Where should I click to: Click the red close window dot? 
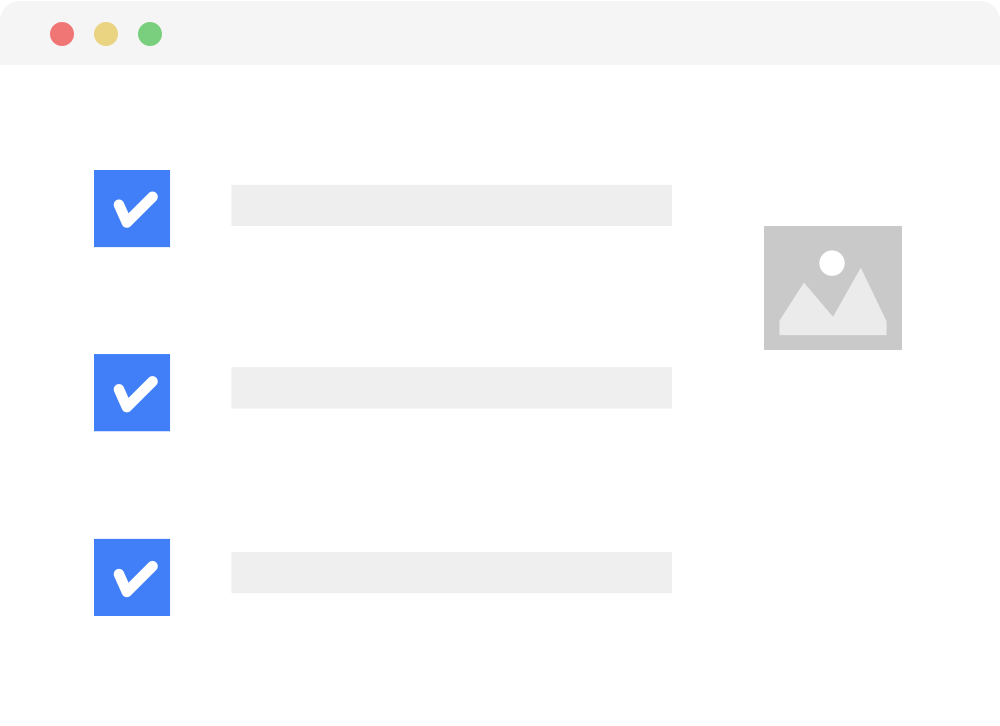(x=62, y=34)
